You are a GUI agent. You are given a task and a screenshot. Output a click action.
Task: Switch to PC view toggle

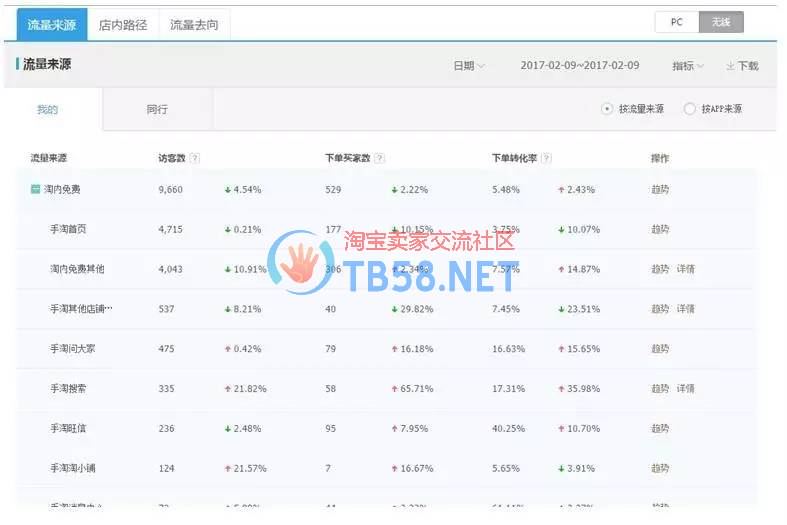[677, 22]
